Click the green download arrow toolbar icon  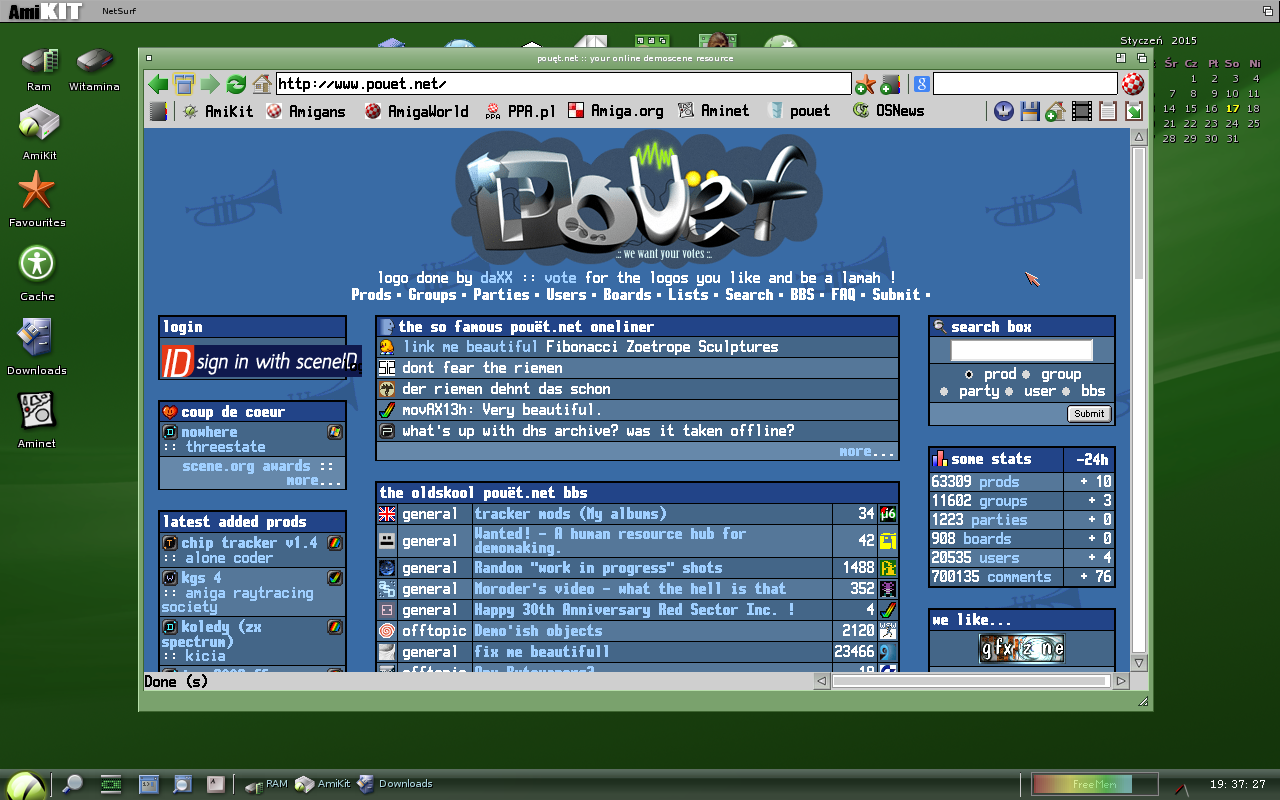click(1134, 111)
